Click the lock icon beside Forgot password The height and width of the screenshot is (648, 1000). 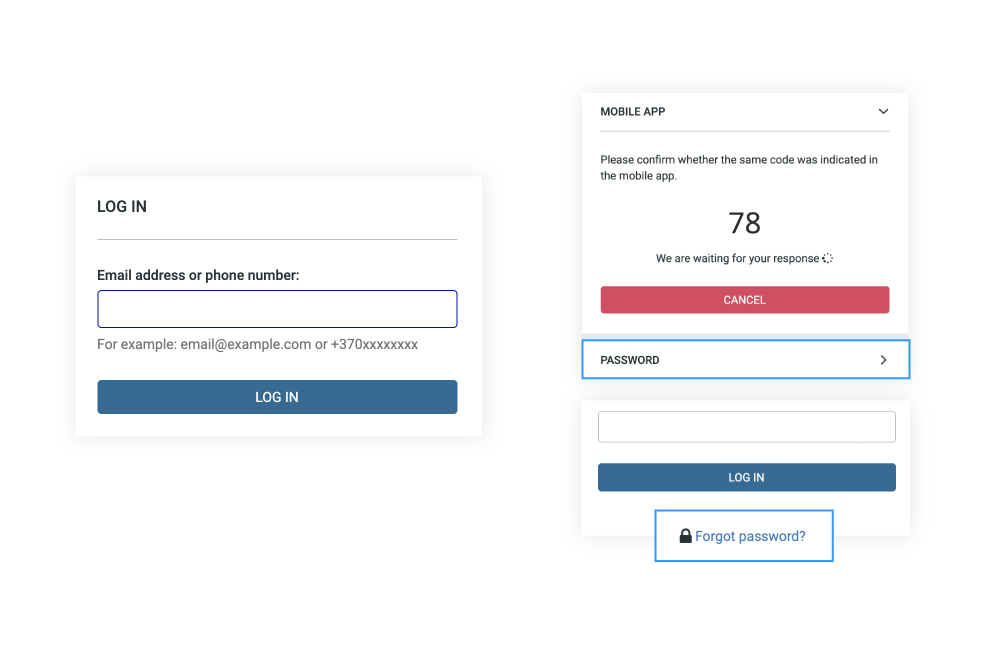click(685, 536)
